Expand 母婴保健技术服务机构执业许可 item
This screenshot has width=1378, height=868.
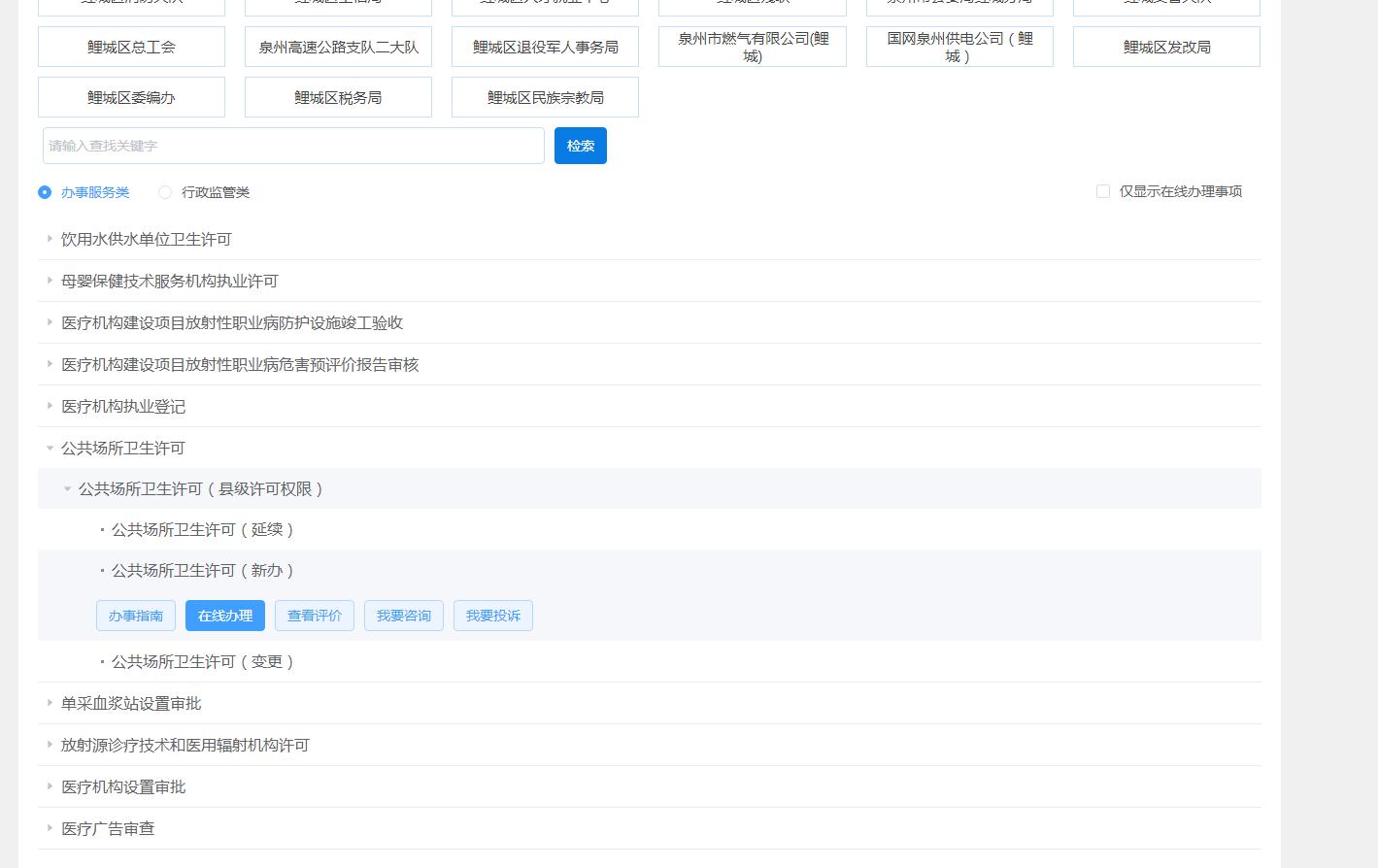(169, 281)
